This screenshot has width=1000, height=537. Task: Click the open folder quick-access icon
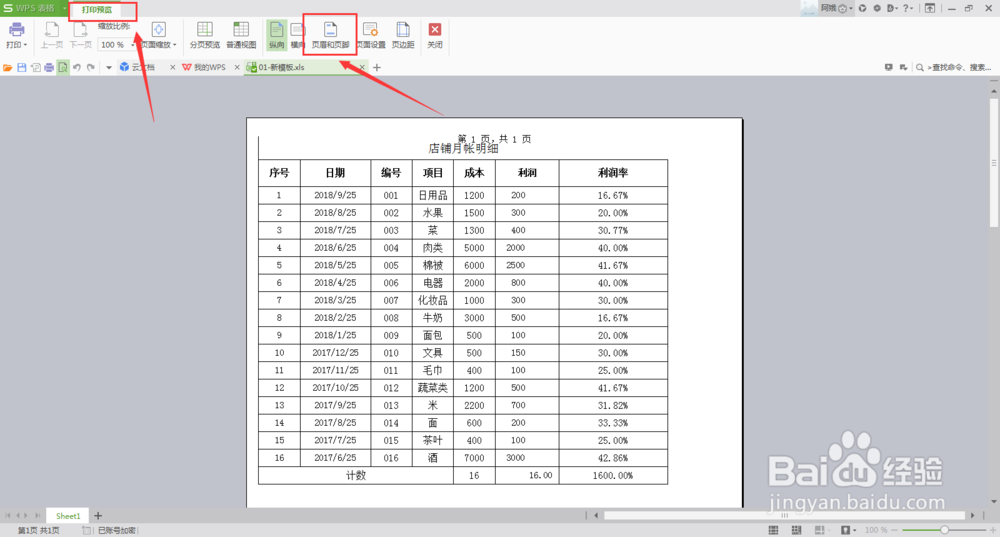[x=8, y=67]
